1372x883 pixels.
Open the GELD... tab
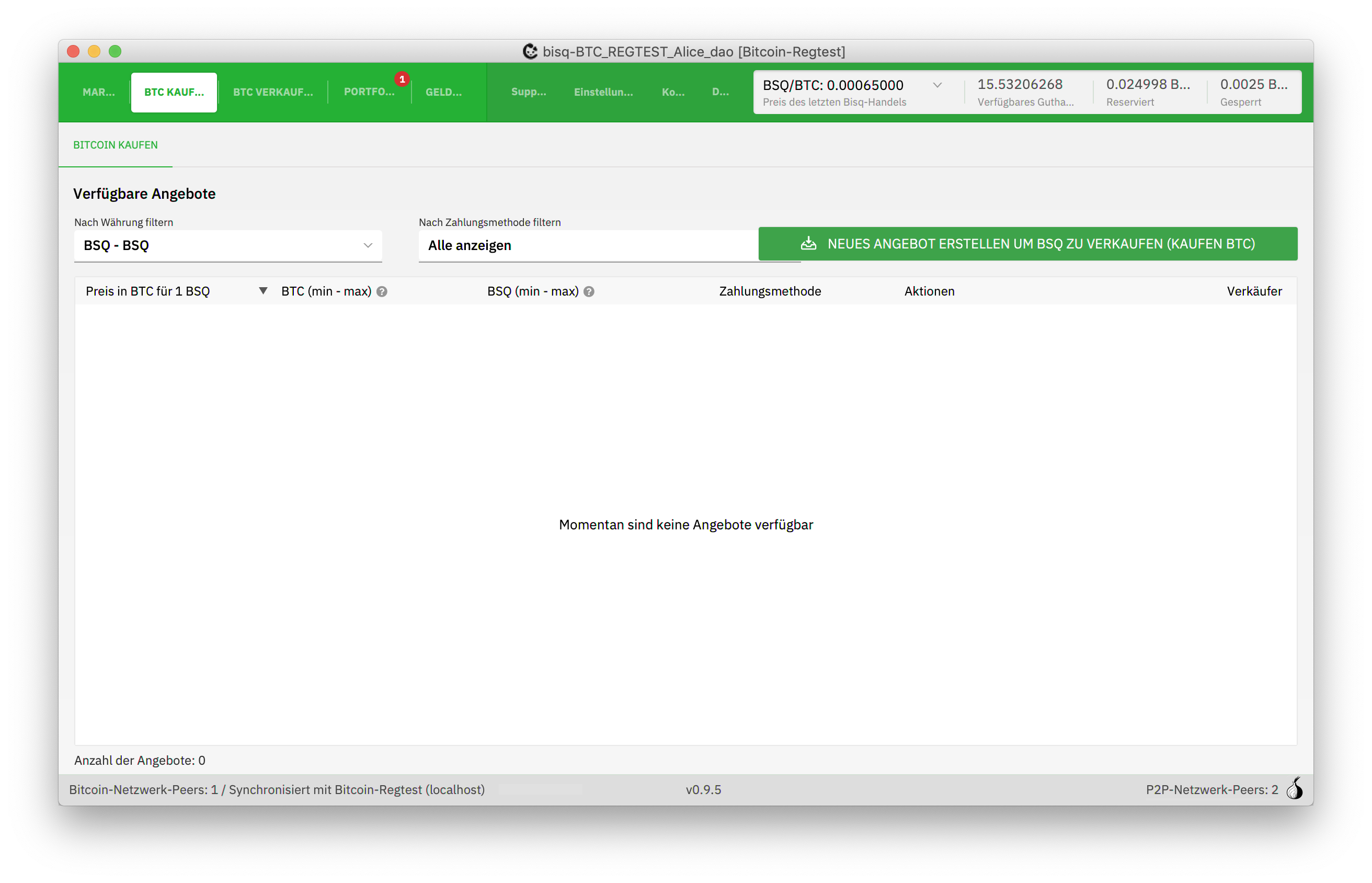(x=443, y=92)
